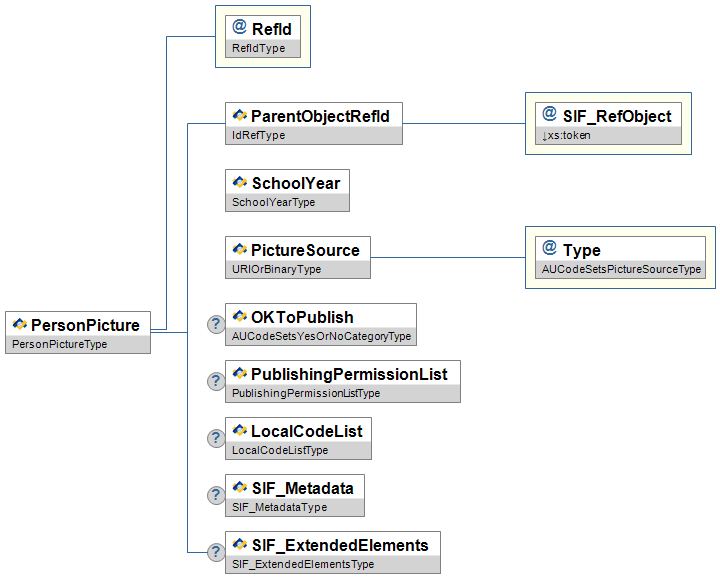Viewport: 720px width, 578px height.
Task: Open the PersonPicture root element
Action: coord(84,324)
